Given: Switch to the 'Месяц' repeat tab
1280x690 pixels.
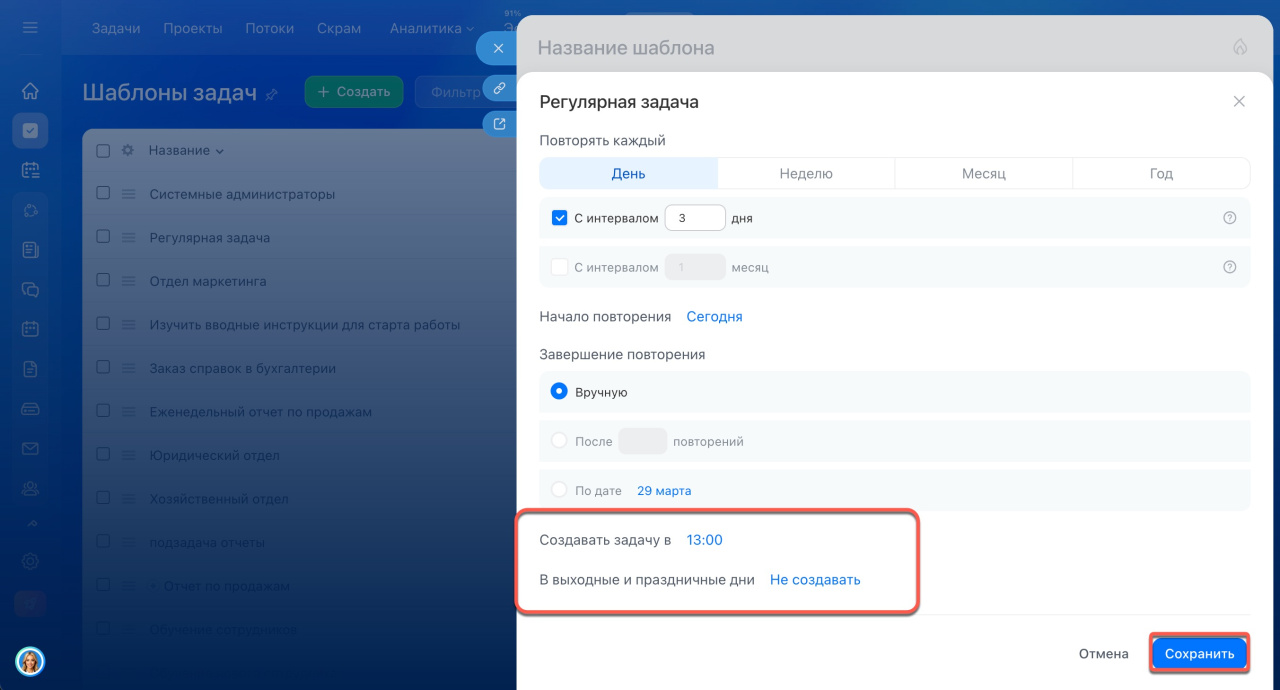Looking at the screenshot, I should tap(983, 173).
